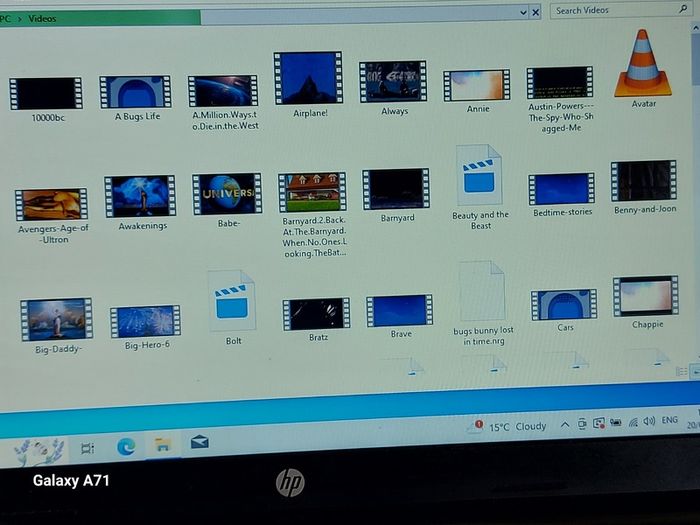This screenshot has width=700, height=525.
Task: Stop loading with the address bar X button
Action: [535, 12]
